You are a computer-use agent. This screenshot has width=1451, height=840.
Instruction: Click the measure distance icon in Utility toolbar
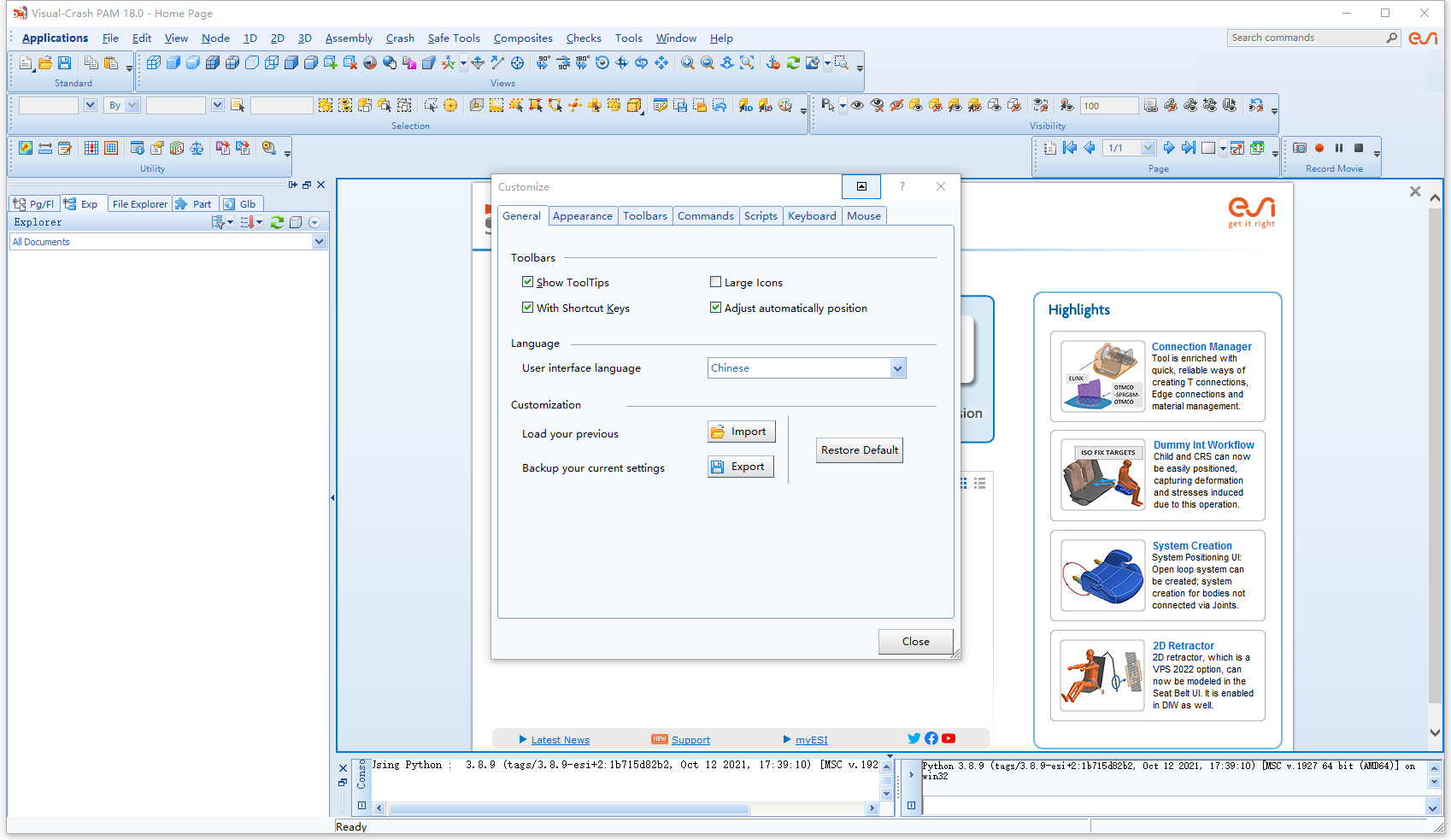[x=45, y=148]
